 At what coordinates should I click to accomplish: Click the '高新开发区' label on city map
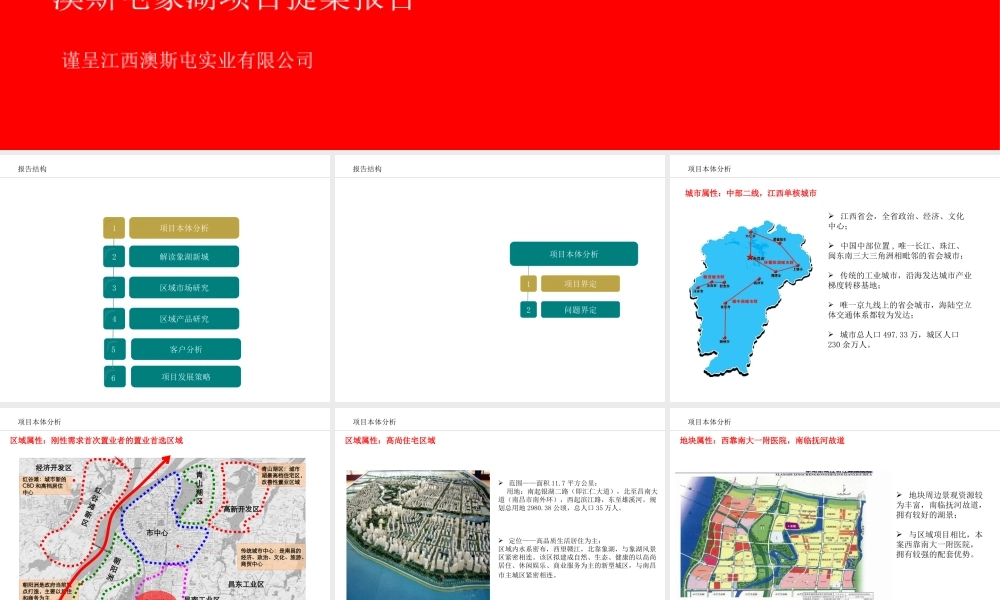tap(241, 508)
